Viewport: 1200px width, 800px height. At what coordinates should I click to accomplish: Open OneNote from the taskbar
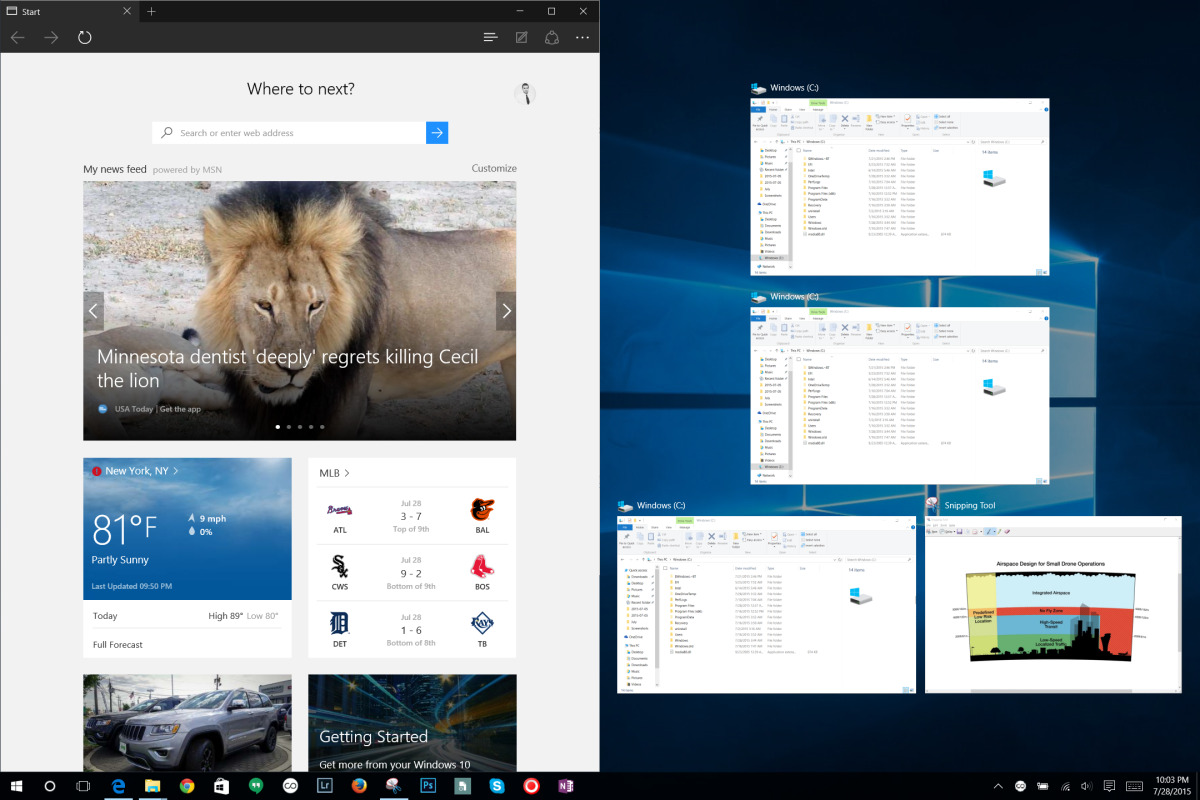(566, 786)
